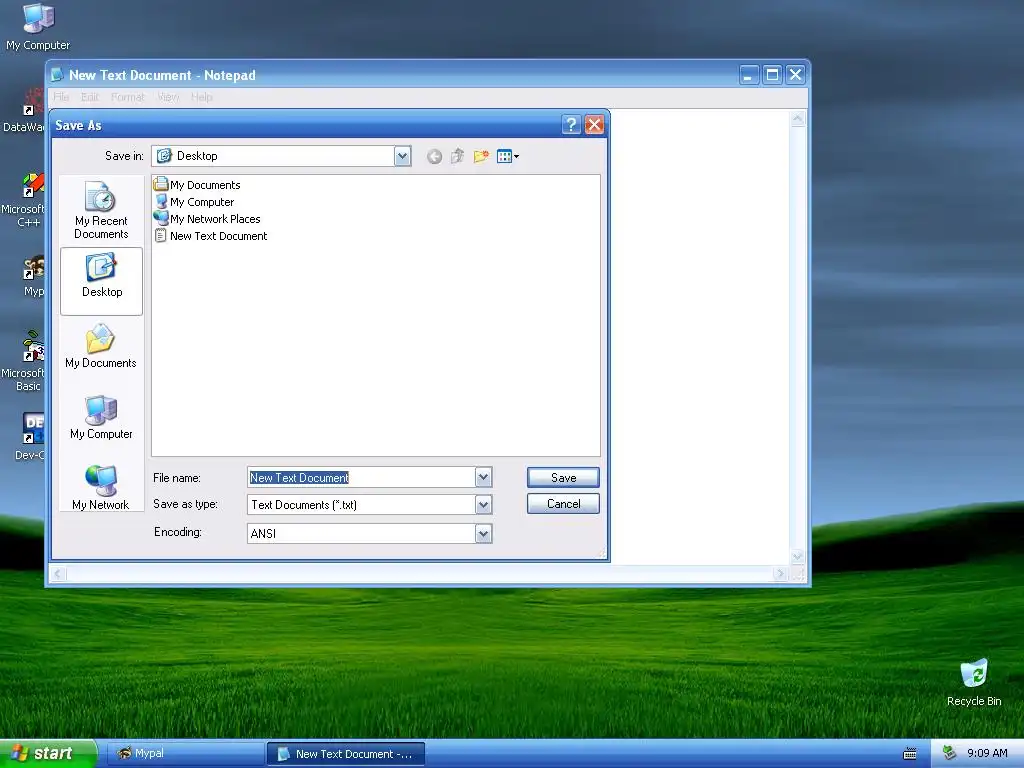Image resolution: width=1024 pixels, height=768 pixels.
Task: Expand the Save in location dropdown
Action: click(x=402, y=156)
